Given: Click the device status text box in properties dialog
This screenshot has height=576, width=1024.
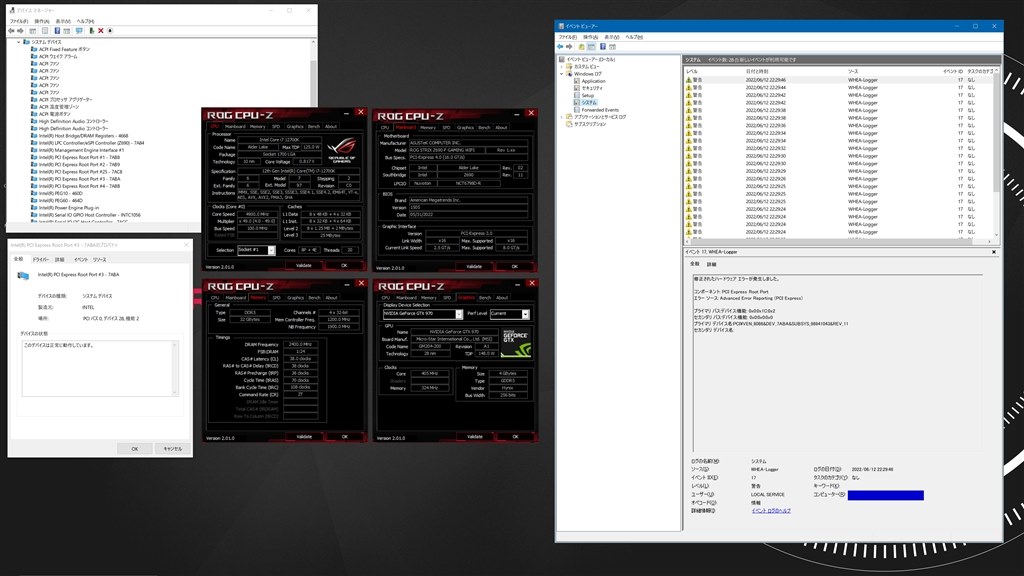Looking at the screenshot, I should point(99,368).
